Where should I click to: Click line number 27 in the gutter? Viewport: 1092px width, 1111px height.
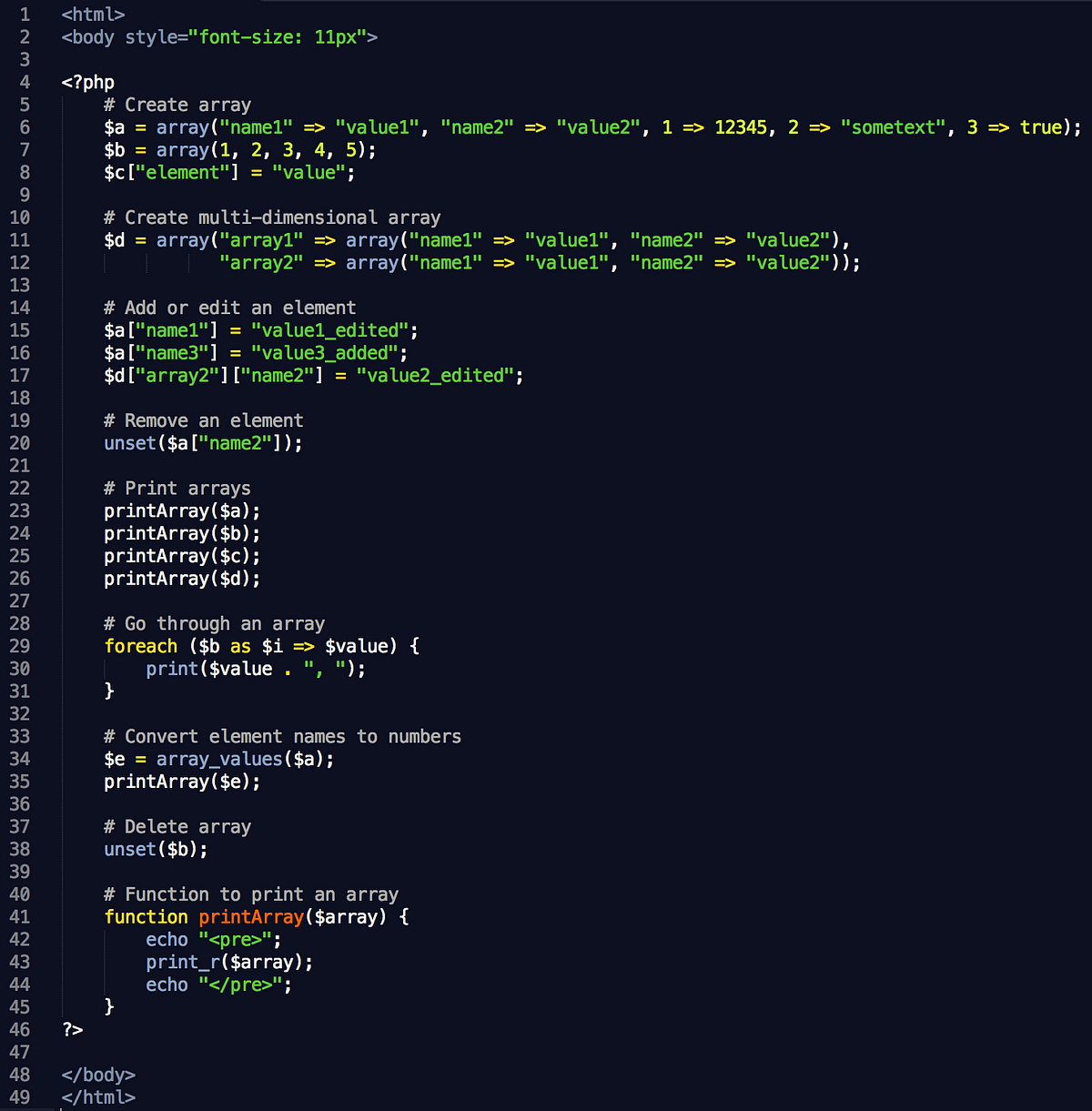point(19,601)
